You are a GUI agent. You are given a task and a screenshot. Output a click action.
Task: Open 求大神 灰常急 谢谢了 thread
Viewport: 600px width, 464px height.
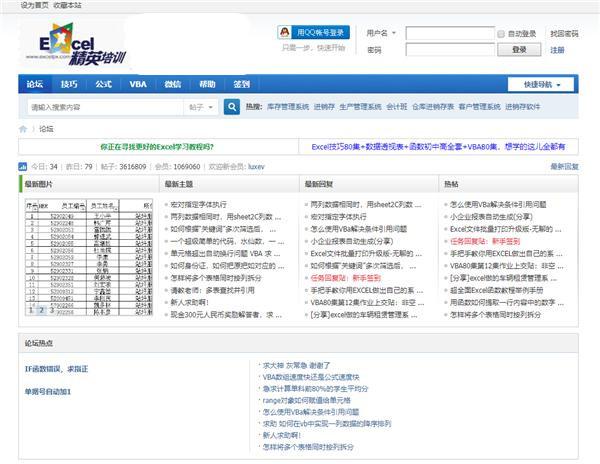(x=296, y=366)
